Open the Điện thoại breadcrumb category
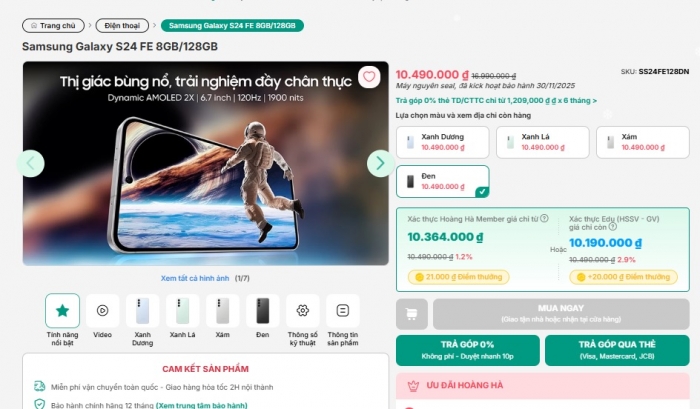 [x=122, y=25]
